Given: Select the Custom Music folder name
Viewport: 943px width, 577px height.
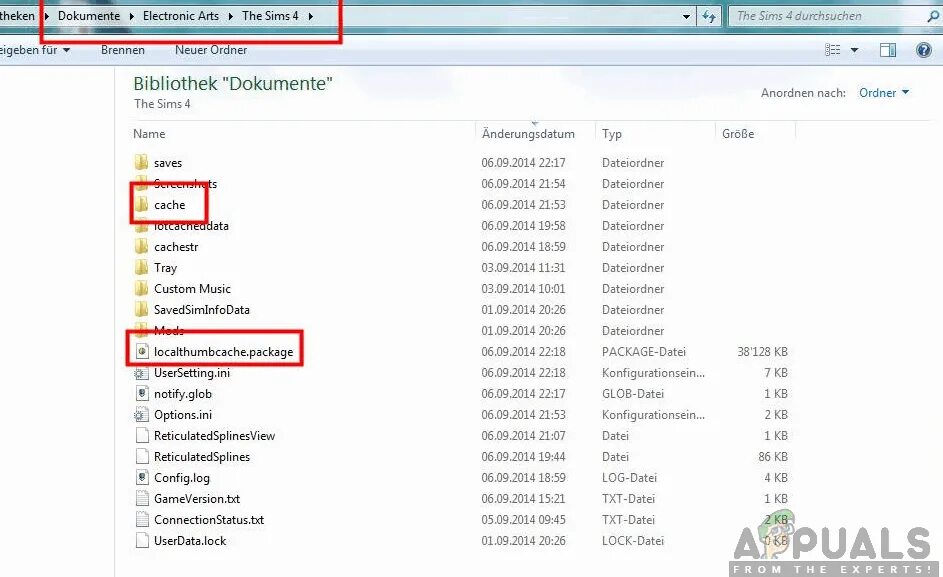Looking at the screenshot, I should point(192,289).
